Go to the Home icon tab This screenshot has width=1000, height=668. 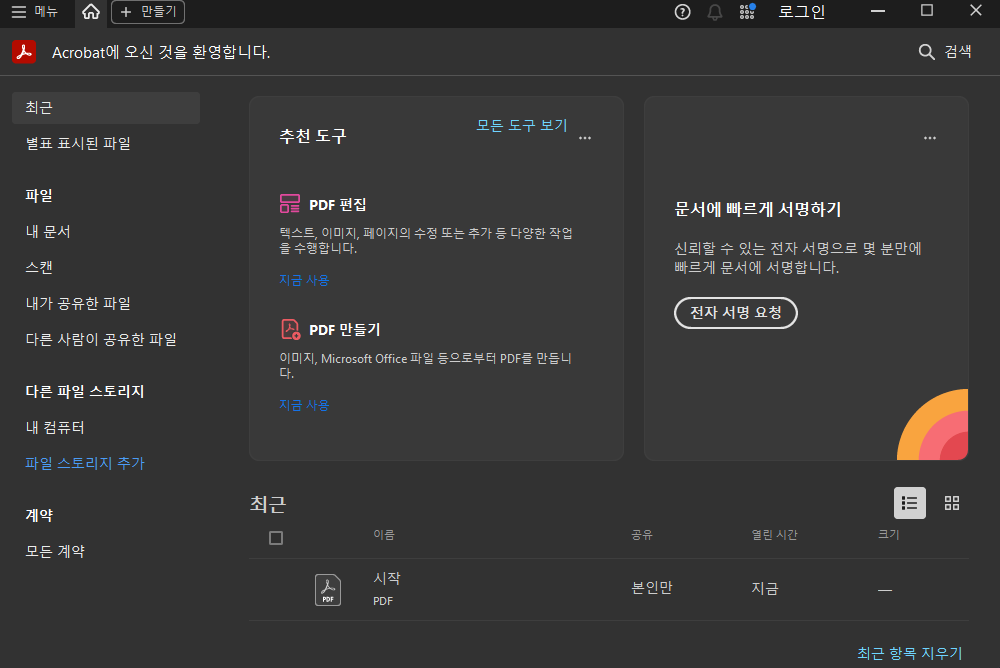(91, 11)
